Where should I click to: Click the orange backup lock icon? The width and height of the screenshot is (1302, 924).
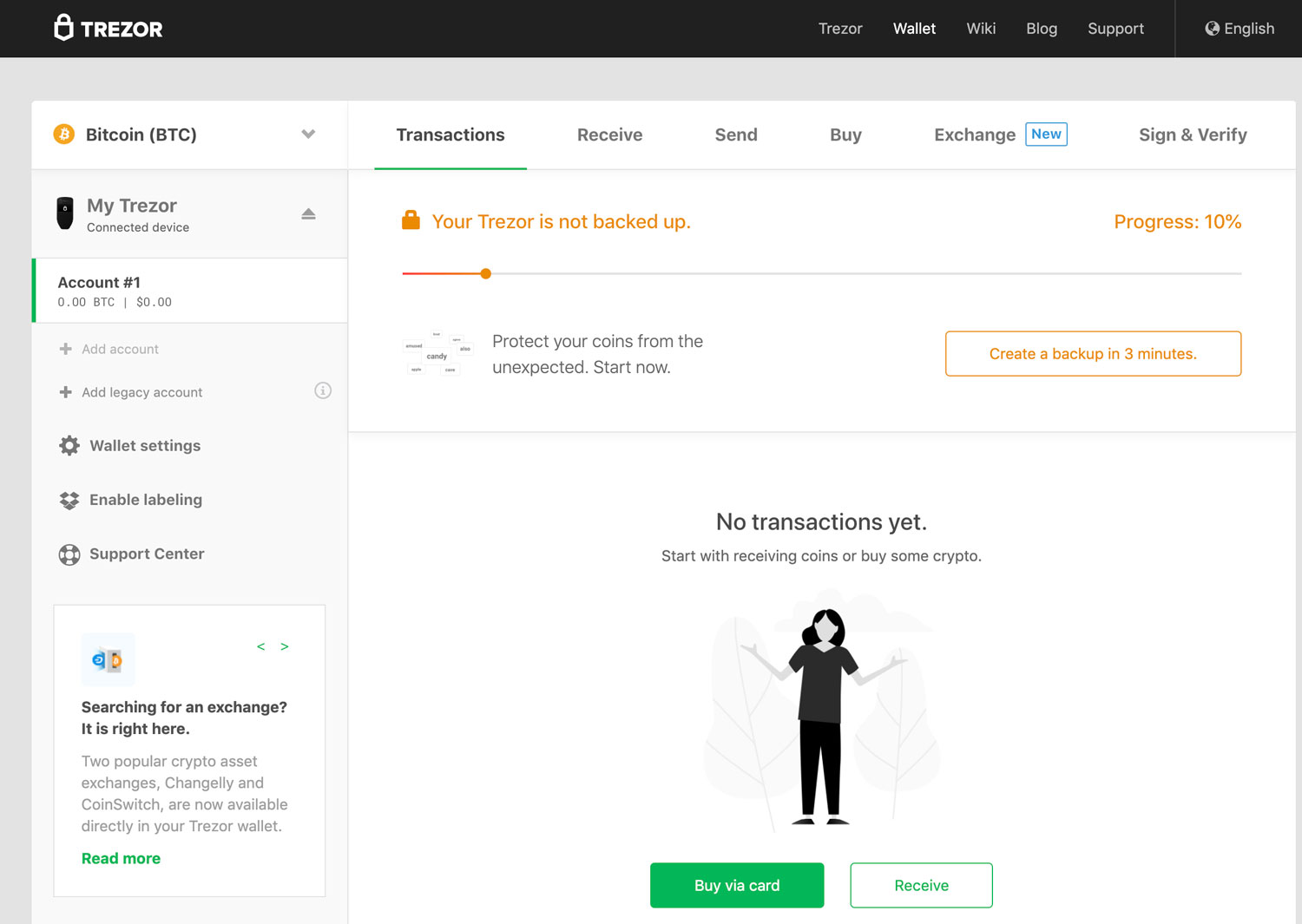point(411,220)
